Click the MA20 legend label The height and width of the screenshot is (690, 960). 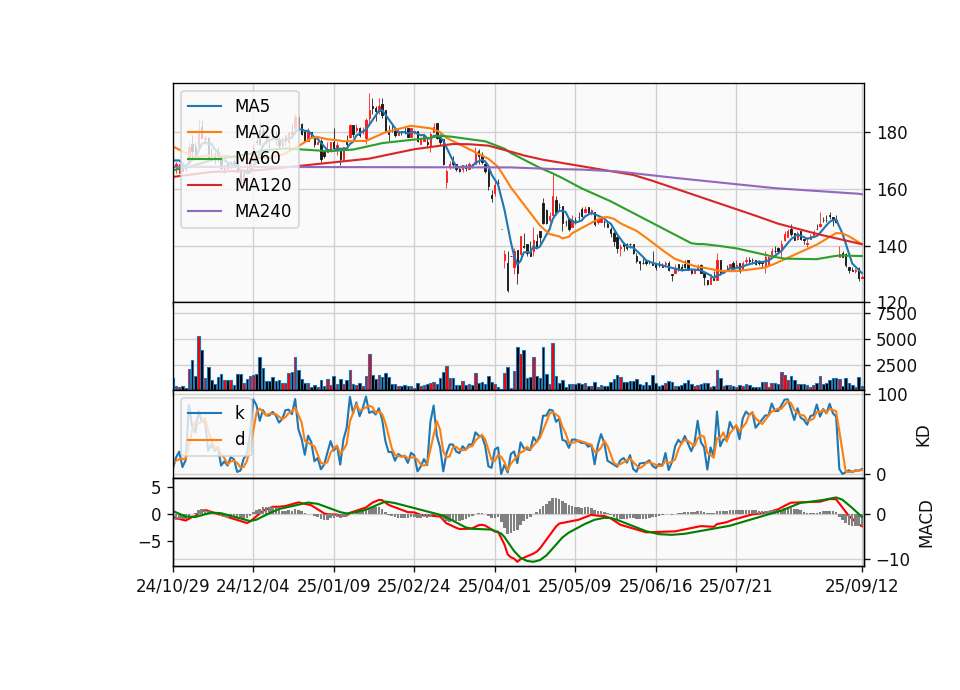click(x=257, y=132)
